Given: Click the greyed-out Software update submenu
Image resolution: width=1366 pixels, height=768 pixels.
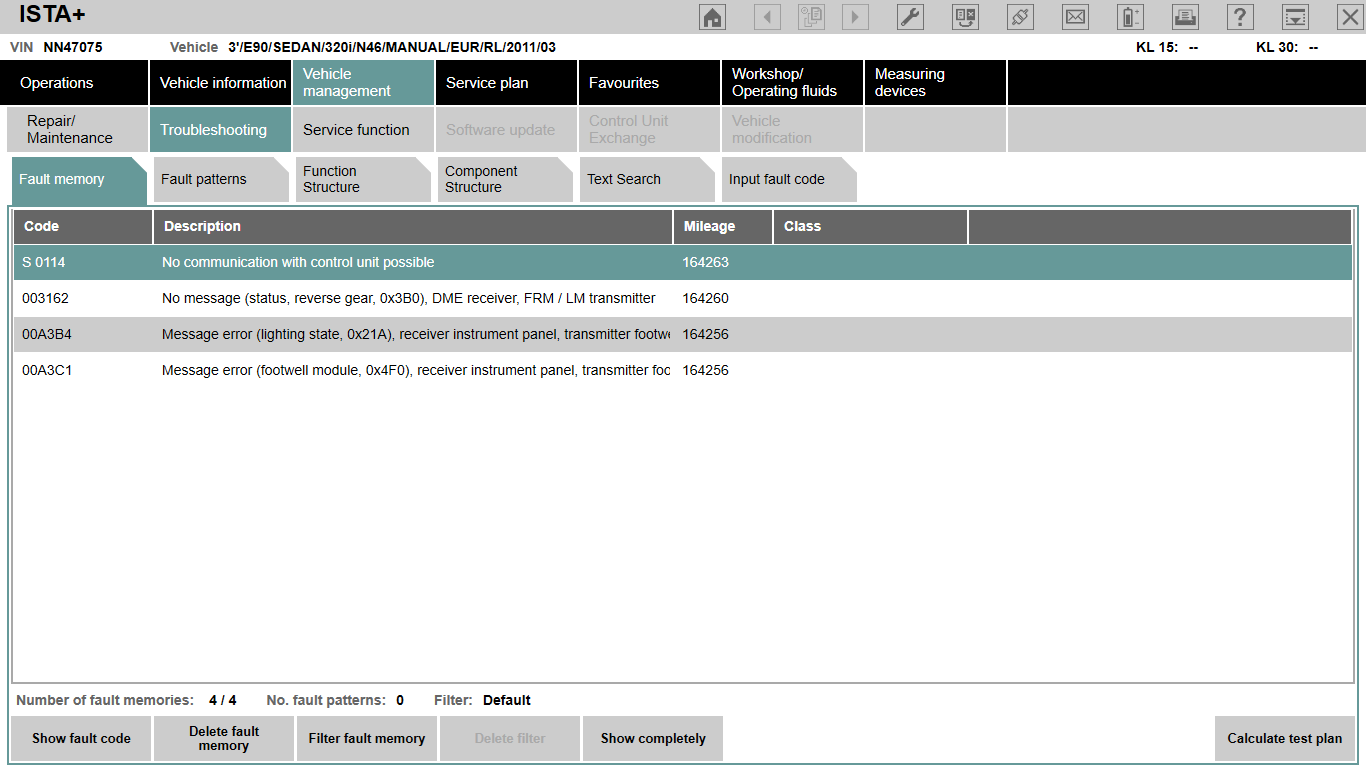Looking at the screenshot, I should (x=507, y=130).
